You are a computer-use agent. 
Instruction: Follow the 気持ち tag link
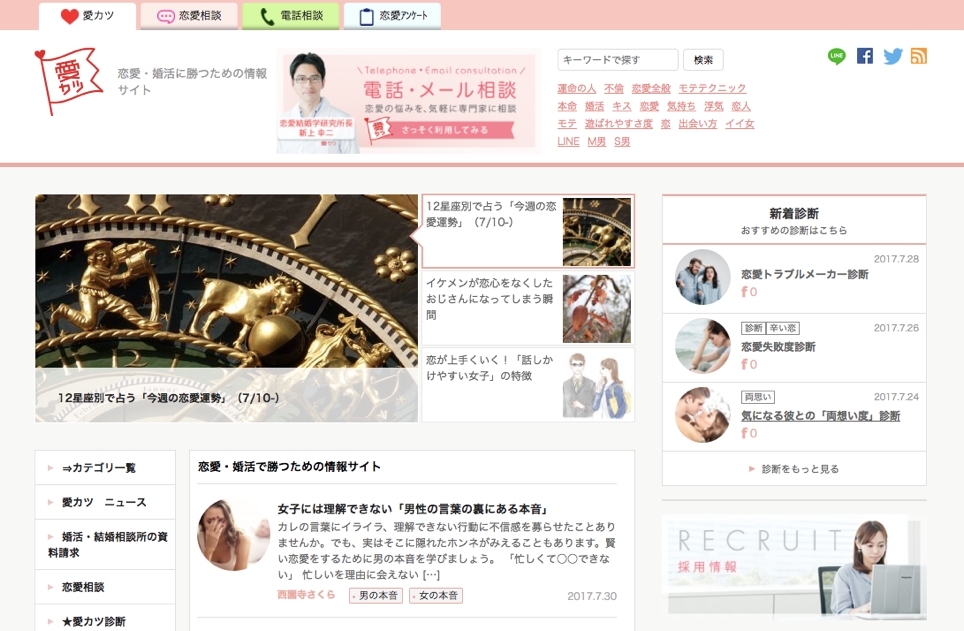click(681, 106)
